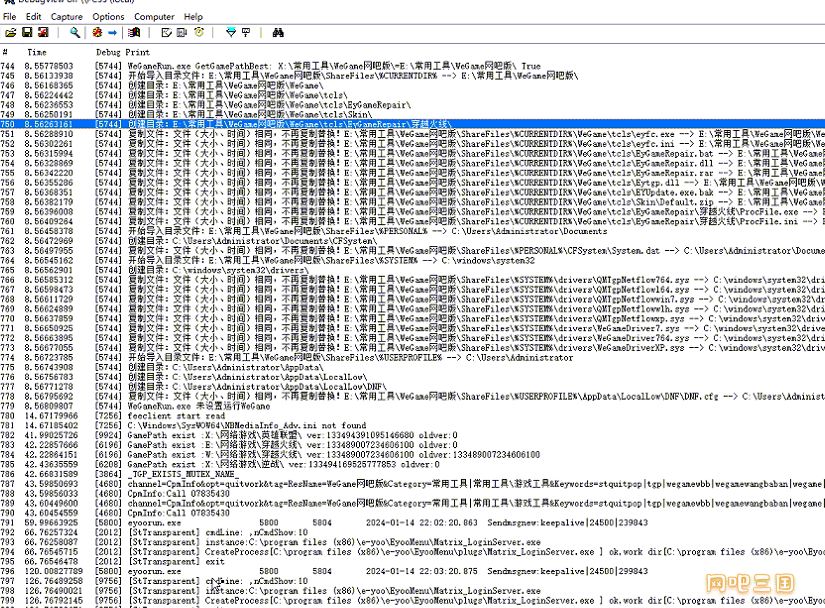Viewport: 825px width, 608px height.
Task: Select the row mentioning 'Skin\Default.zip'
Action: tap(412, 202)
